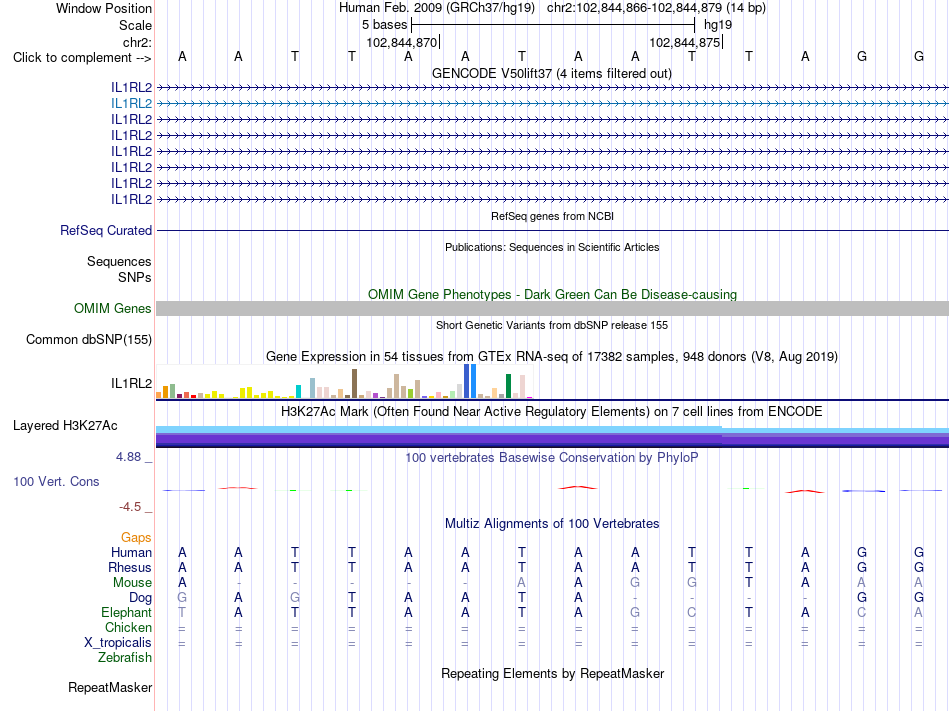Screen dimensions: 950x711
Task: Click the SNPs track label
Action: (135, 277)
